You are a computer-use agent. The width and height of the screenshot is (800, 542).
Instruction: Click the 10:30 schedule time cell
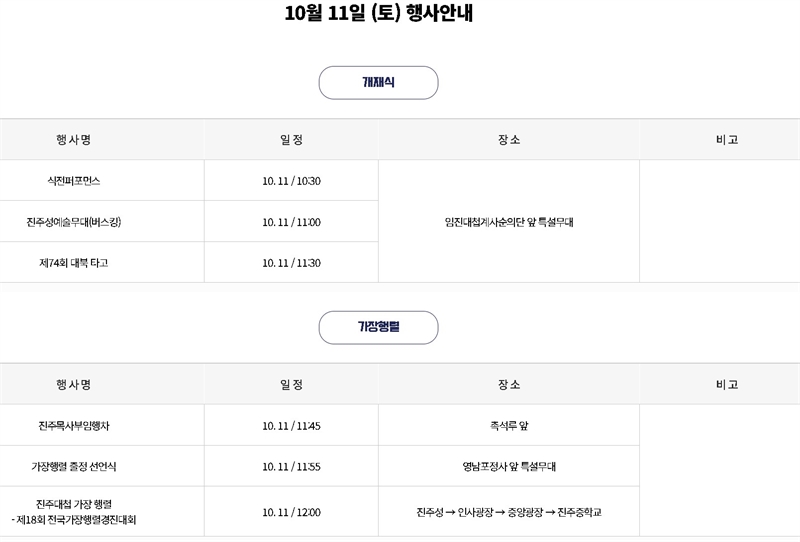click(x=291, y=181)
